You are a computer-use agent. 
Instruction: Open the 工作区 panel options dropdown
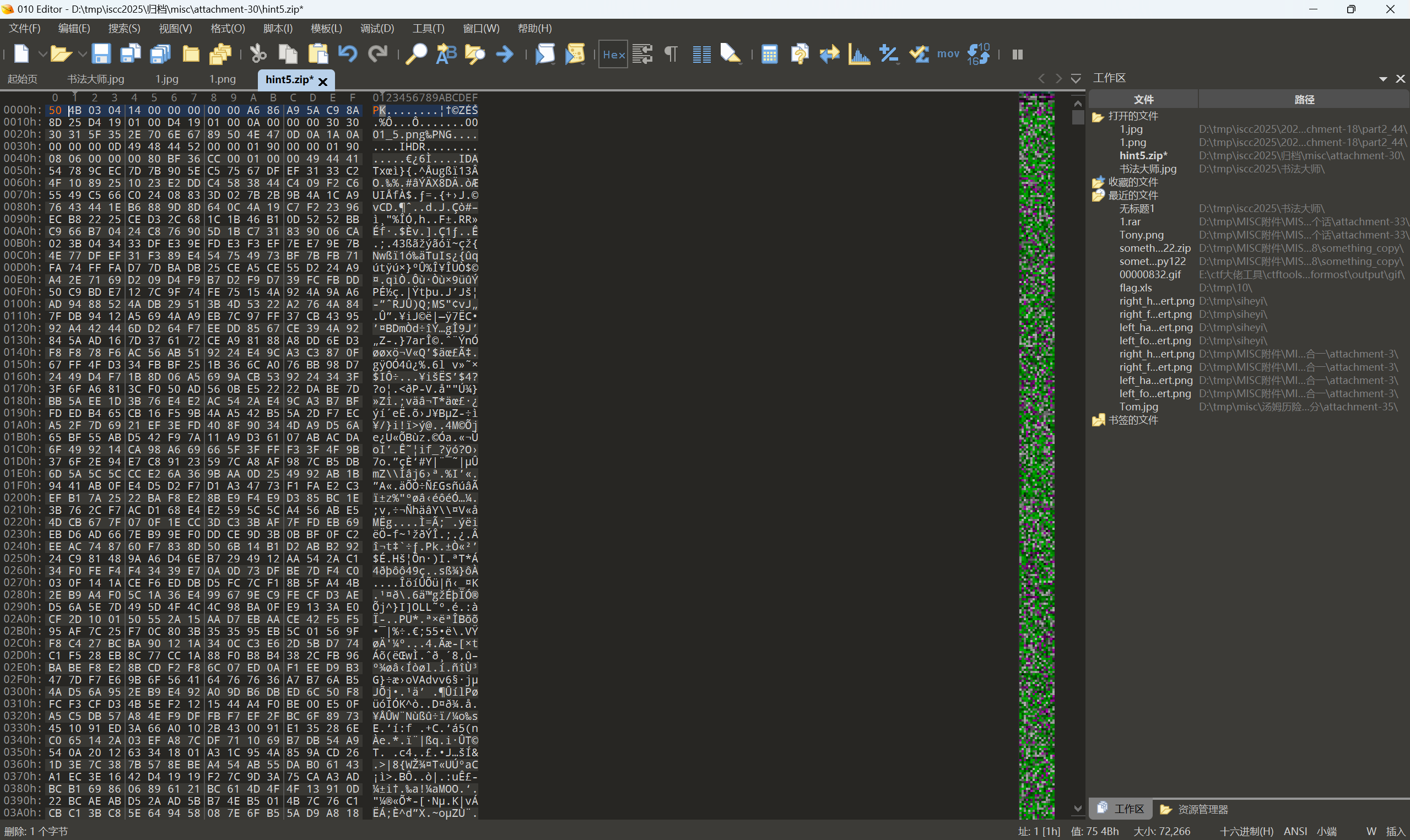coord(1383,79)
